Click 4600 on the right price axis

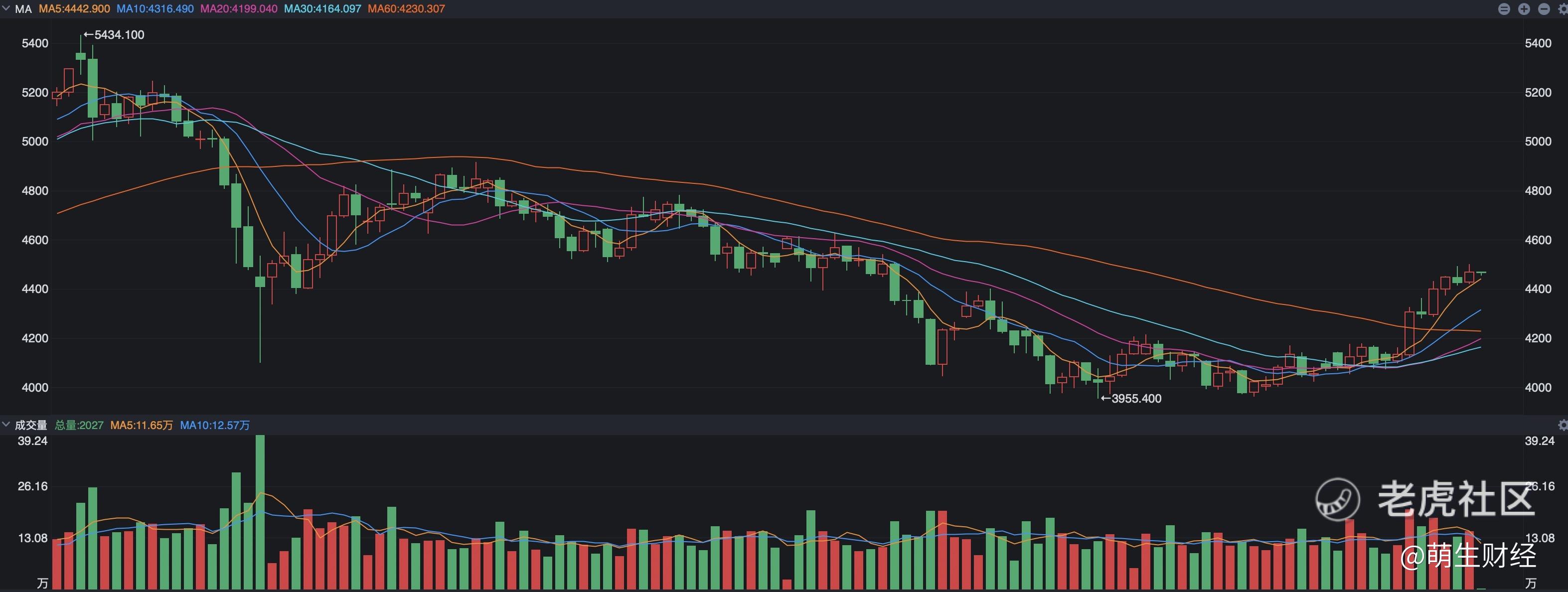coord(1538,240)
